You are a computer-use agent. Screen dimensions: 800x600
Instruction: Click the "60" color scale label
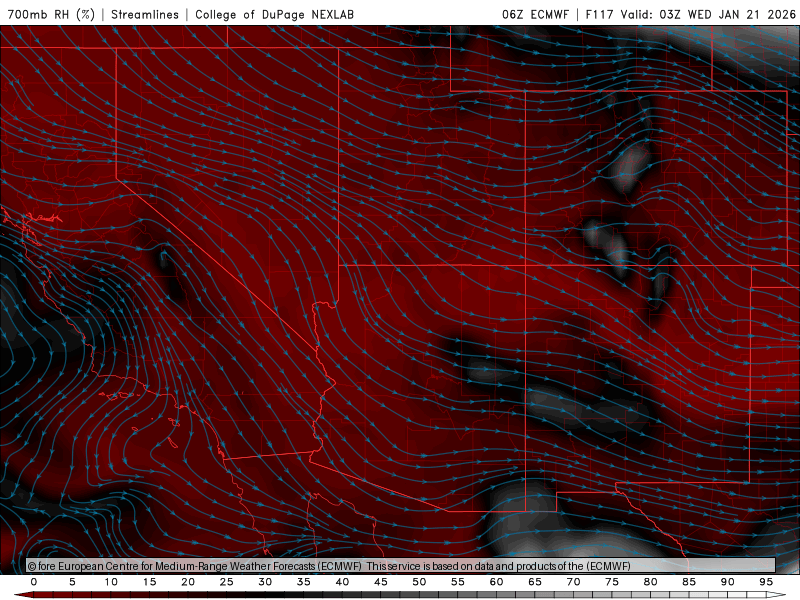(496, 582)
